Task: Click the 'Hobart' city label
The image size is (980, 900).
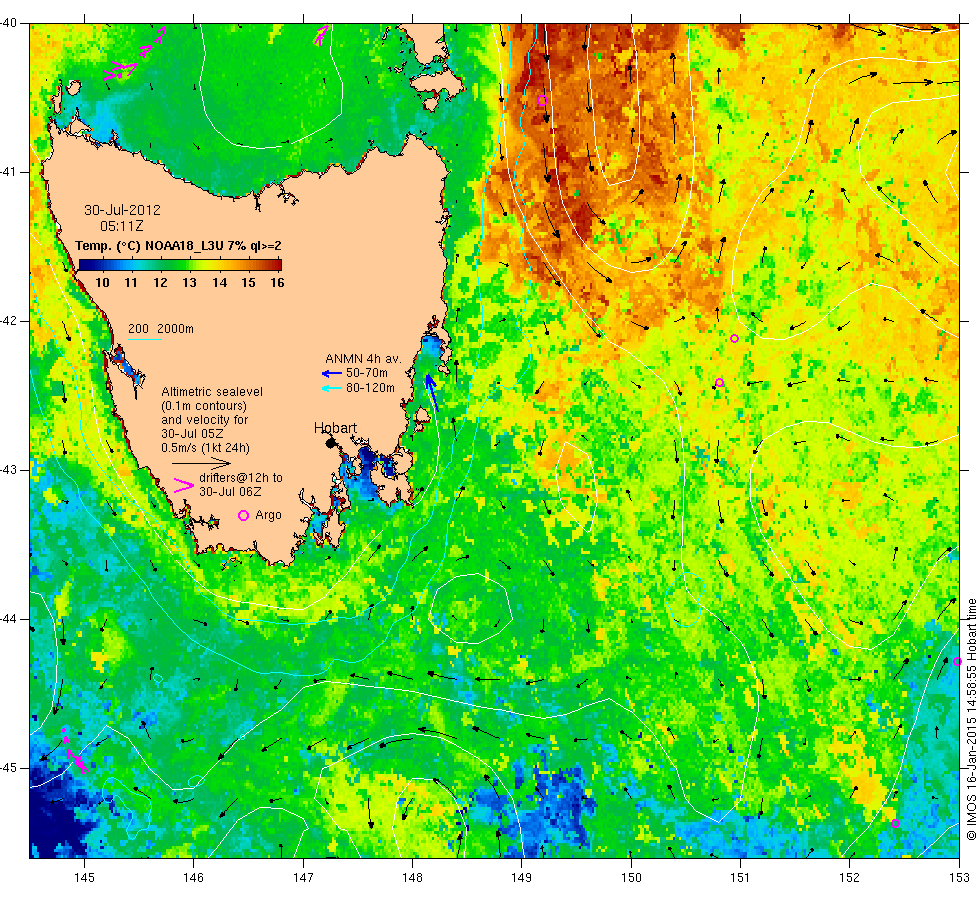Action: pos(336,428)
